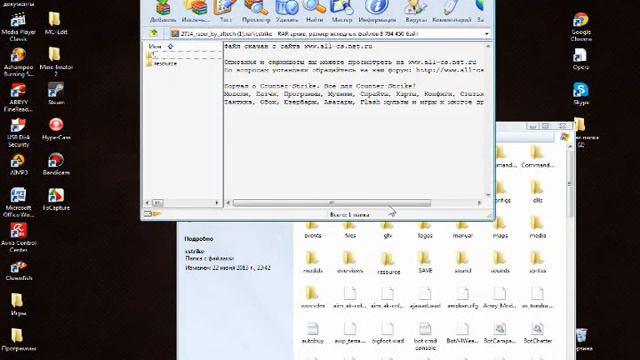Select the gfx folder in Explorer
Viewport: 640px width, 360px height.
click(388, 230)
